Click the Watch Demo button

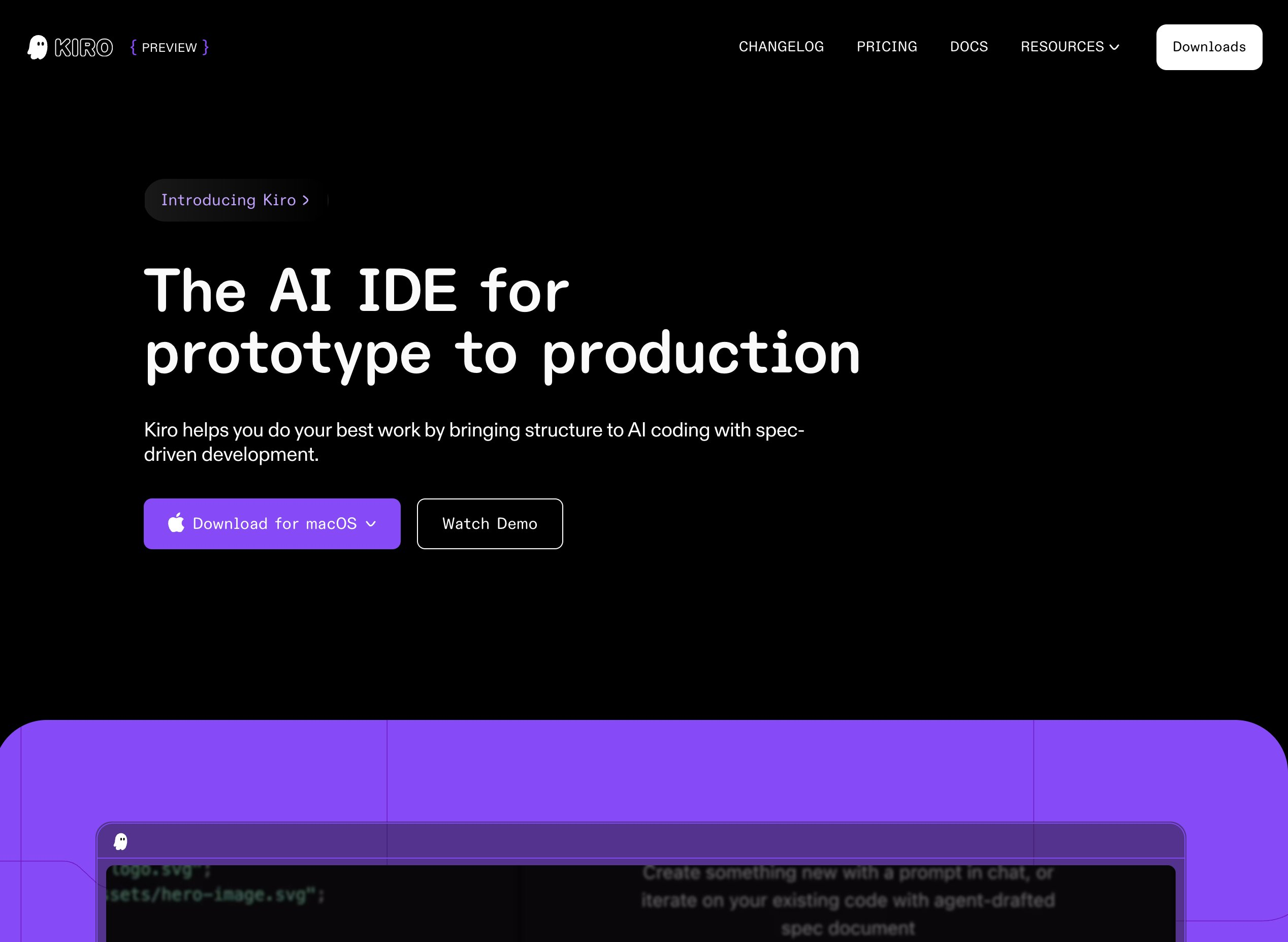tap(490, 523)
